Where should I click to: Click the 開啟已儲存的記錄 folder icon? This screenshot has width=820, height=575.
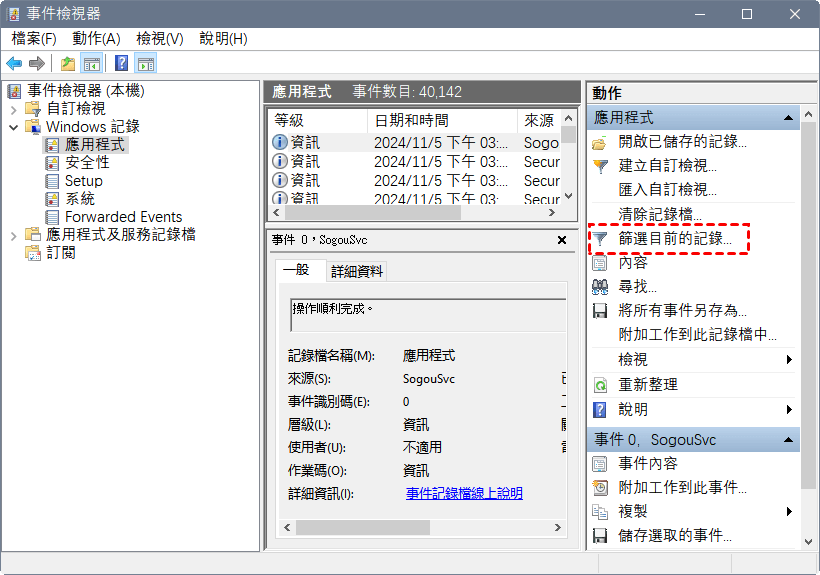600,142
